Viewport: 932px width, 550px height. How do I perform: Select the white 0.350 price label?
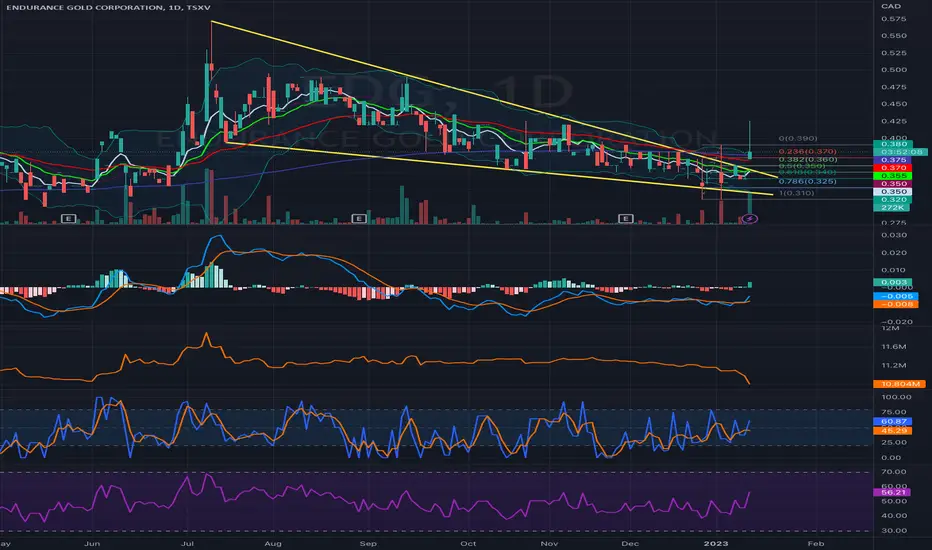point(893,191)
